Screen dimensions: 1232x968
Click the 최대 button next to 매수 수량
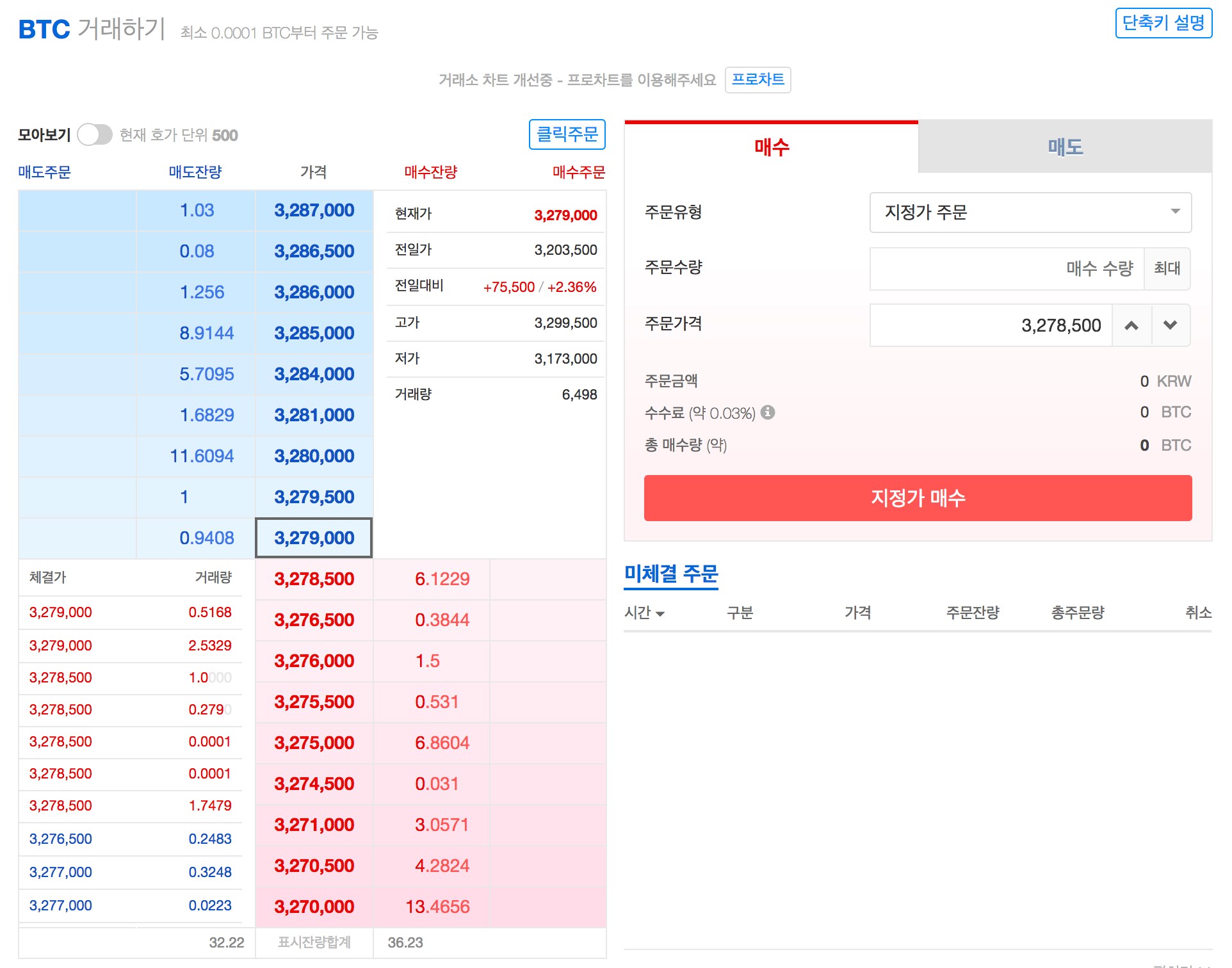click(1167, 268)
